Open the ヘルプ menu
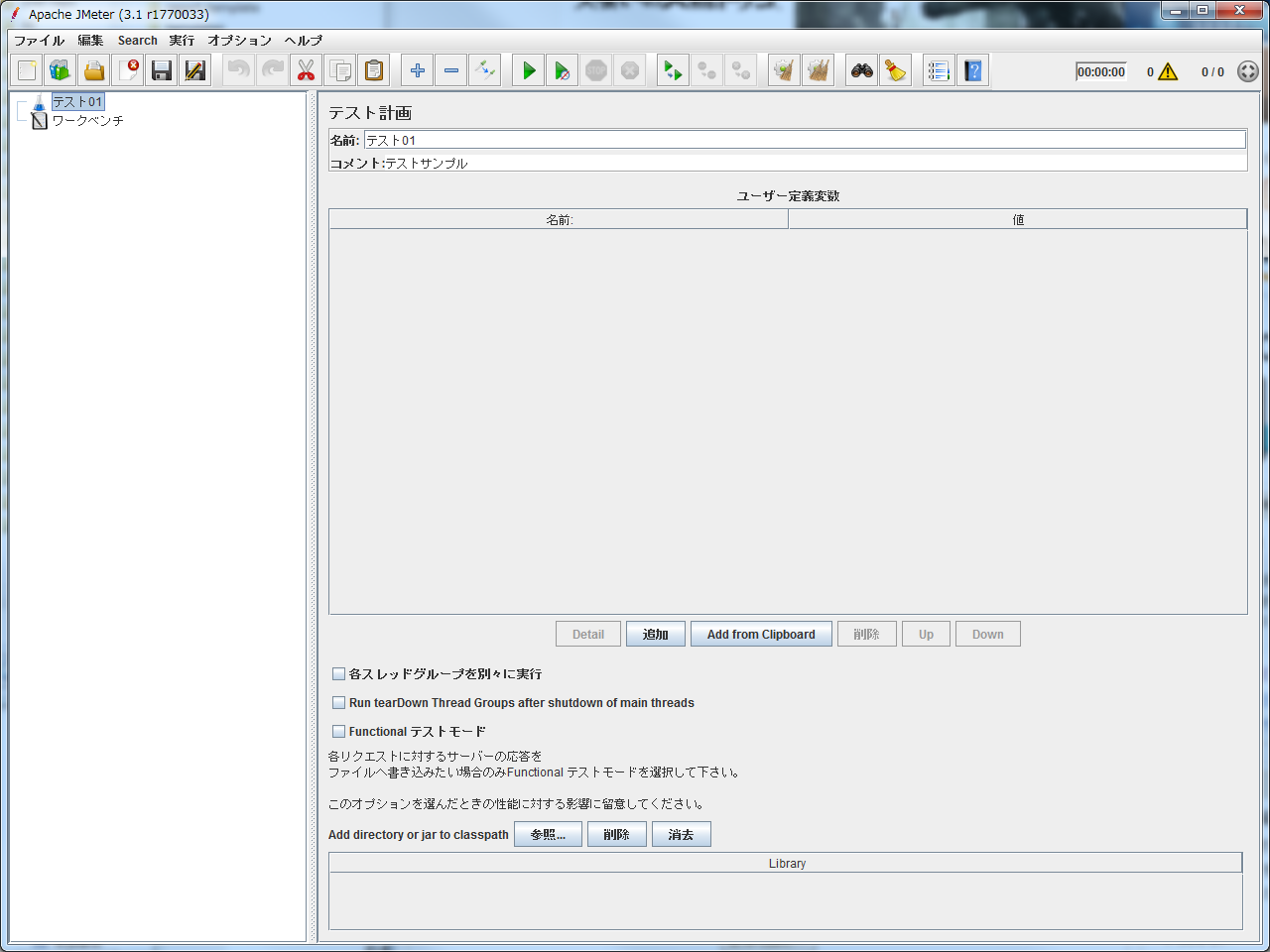This screenshot has height=952, width=1270. (303, 41)
